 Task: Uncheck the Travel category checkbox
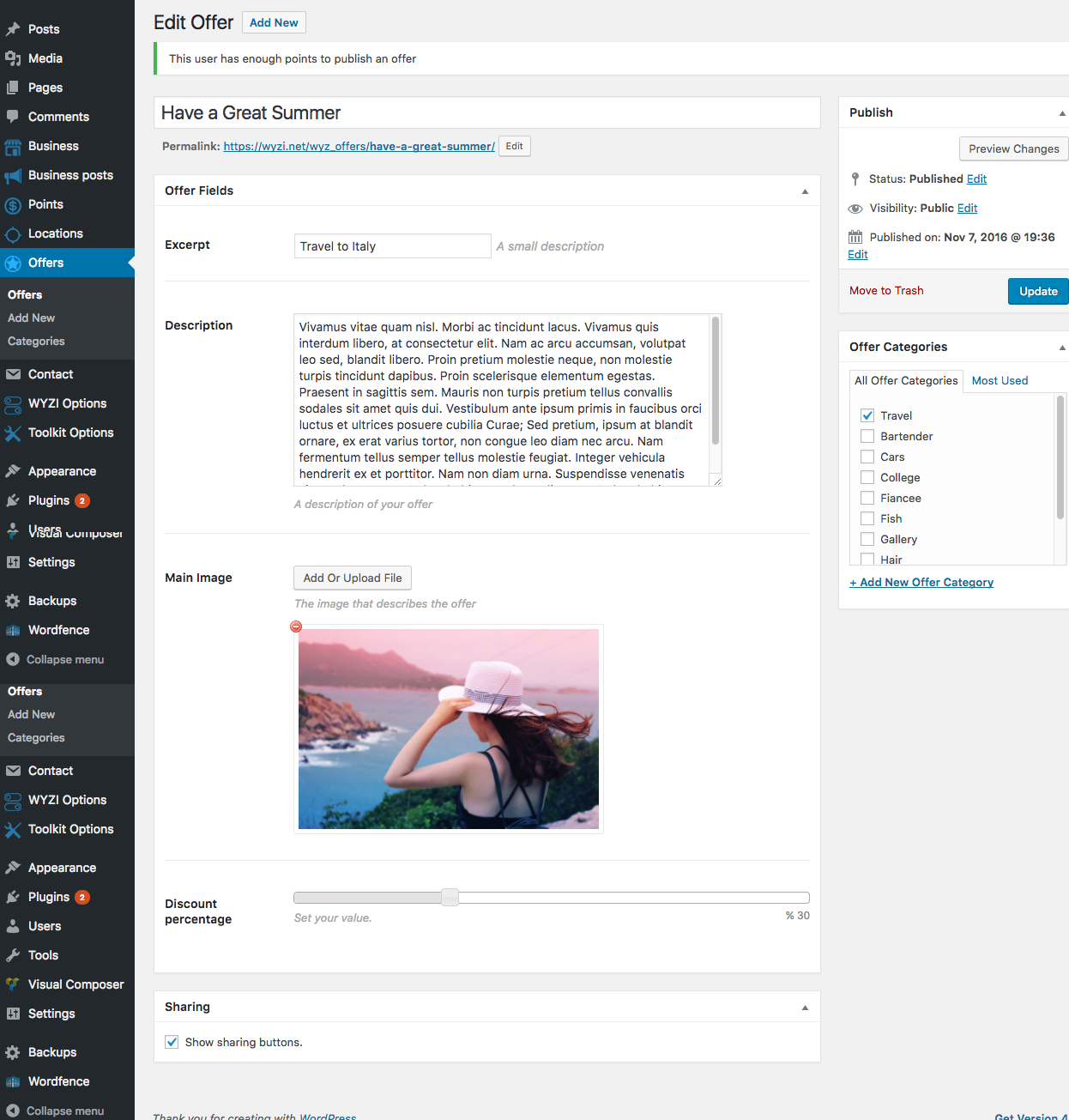pos(867,415)
